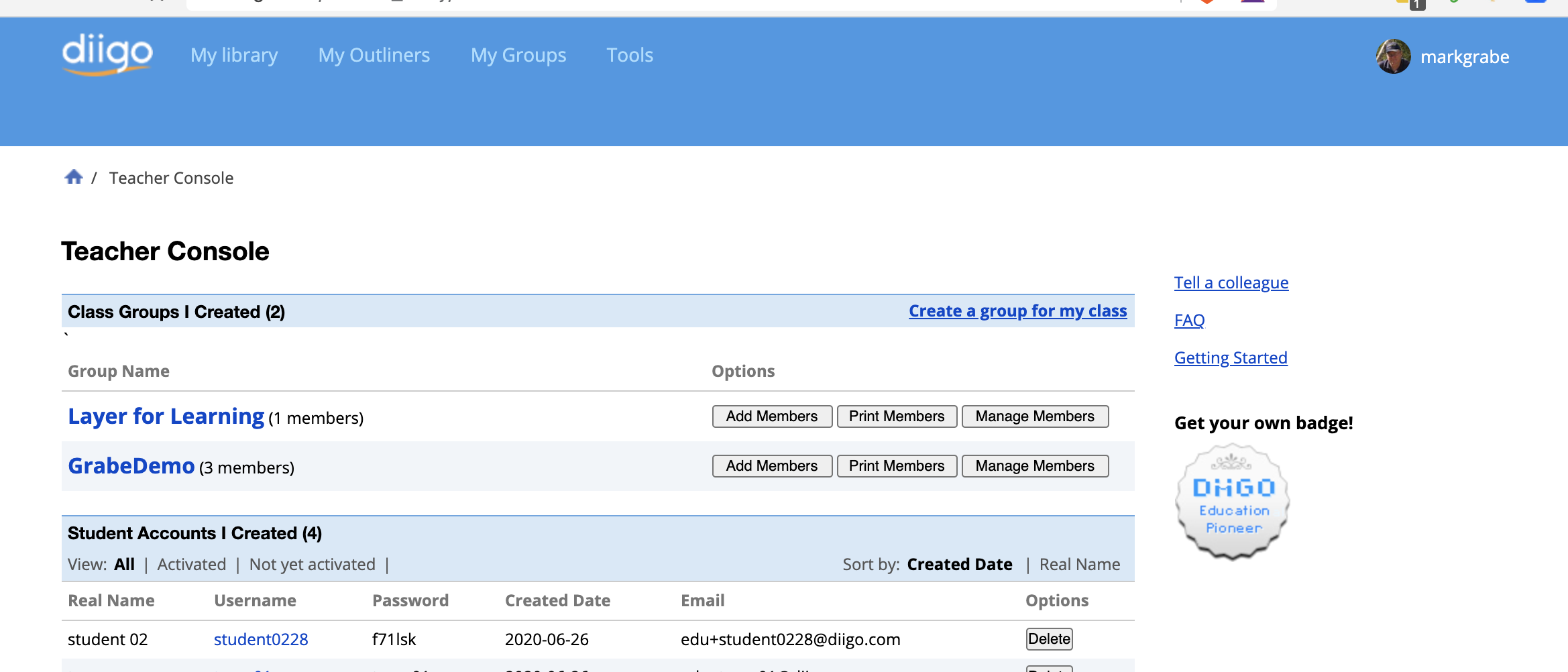Filter to Not yet activated accounts
The width and height of the screenshot is (1568, 672).
click(313, 565)
